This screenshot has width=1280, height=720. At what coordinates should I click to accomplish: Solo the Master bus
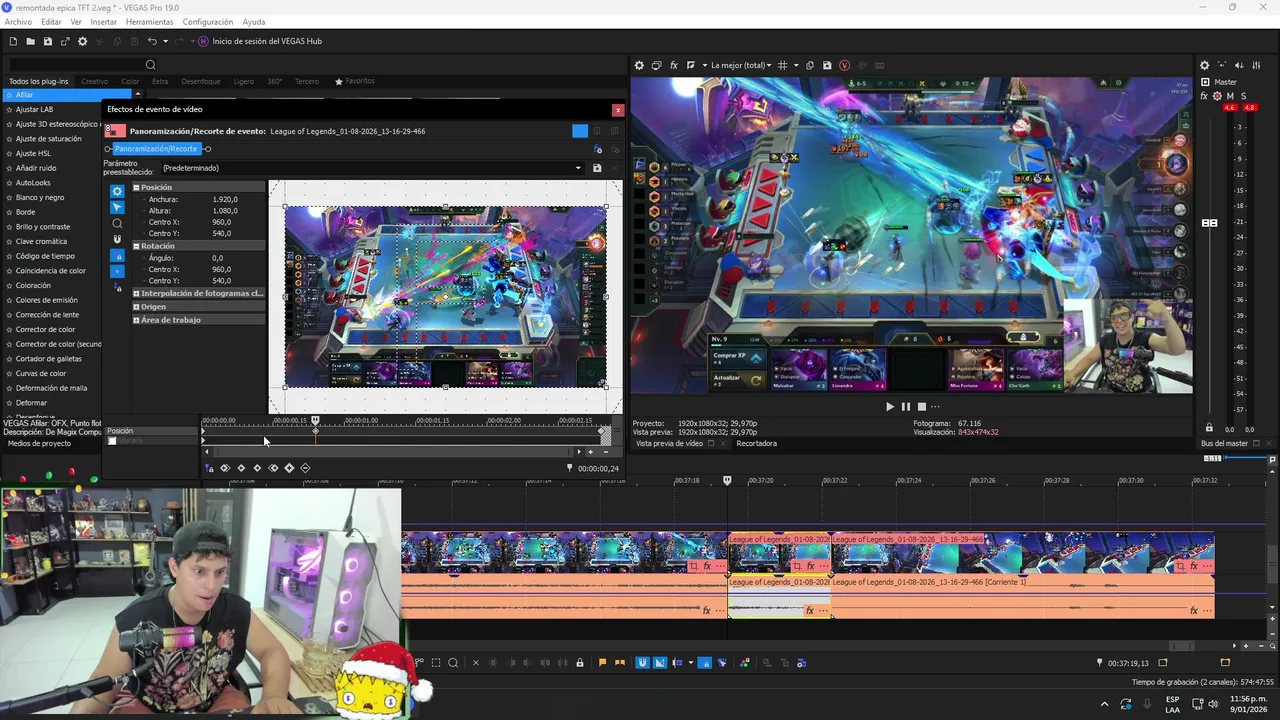(x=1243, y=96)
